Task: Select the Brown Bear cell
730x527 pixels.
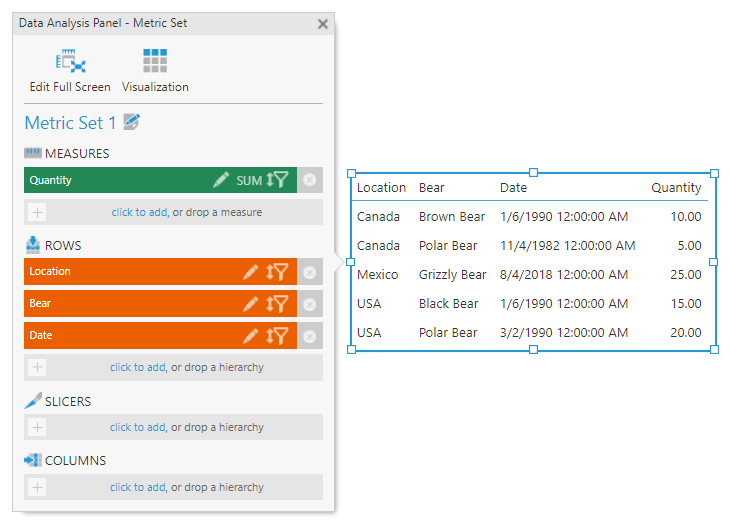Action: point(452,217)
